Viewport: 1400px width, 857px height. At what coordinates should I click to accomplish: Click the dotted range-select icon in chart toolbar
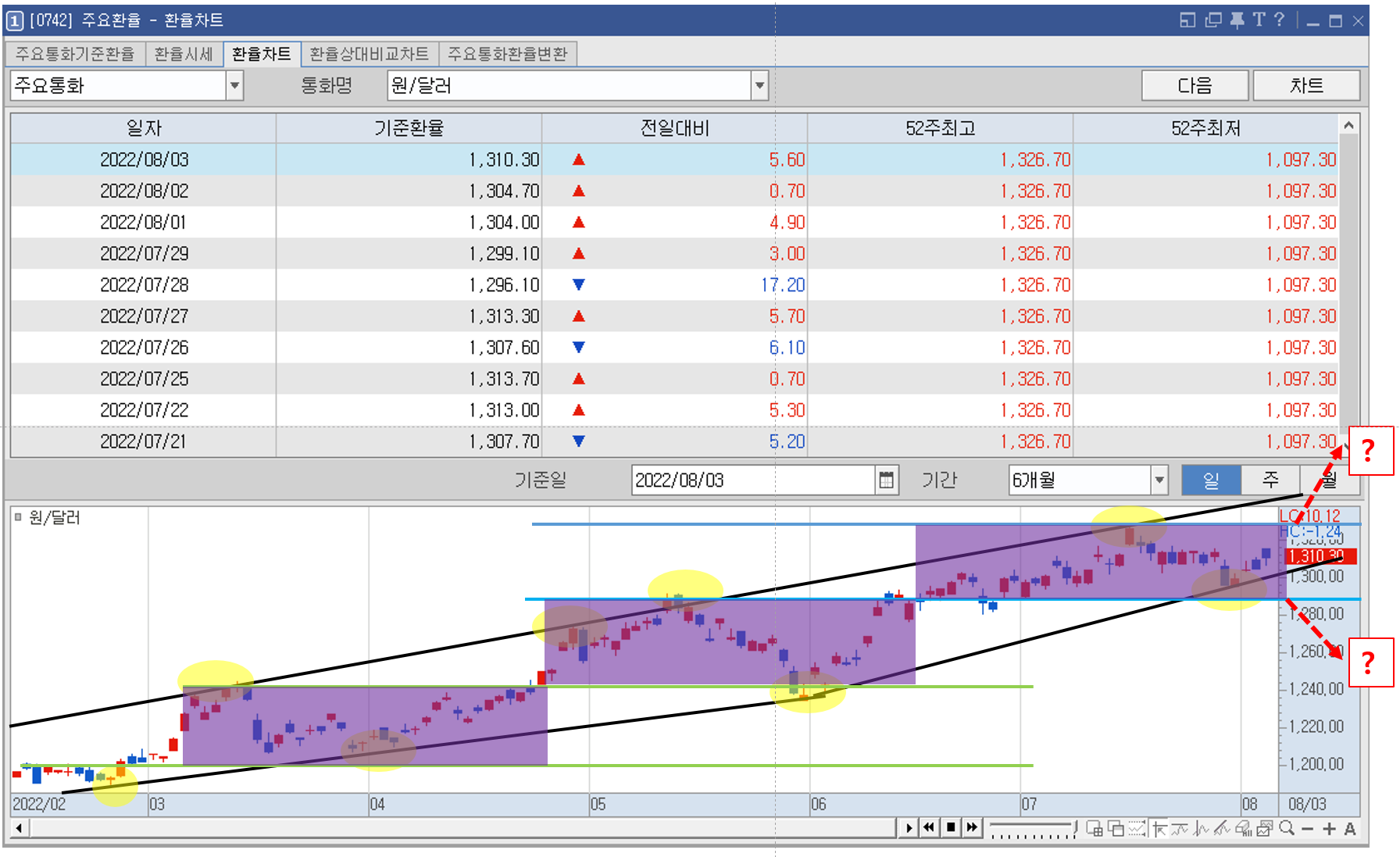[1137, 828]
